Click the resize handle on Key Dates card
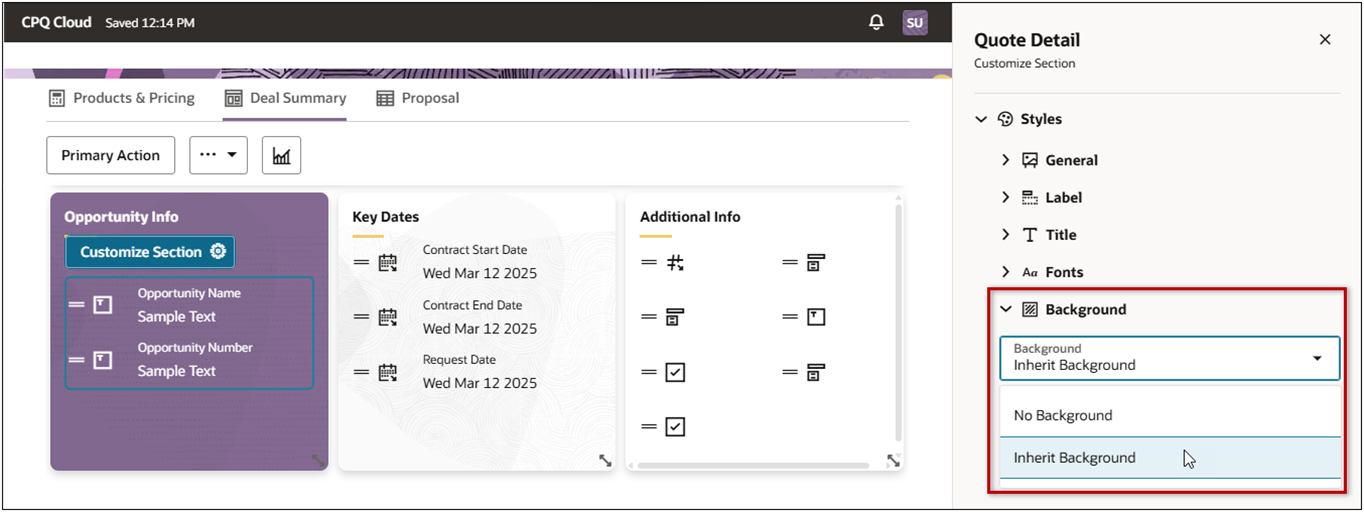The height and width of the screenshot is (512, 1364). point(605,461)
